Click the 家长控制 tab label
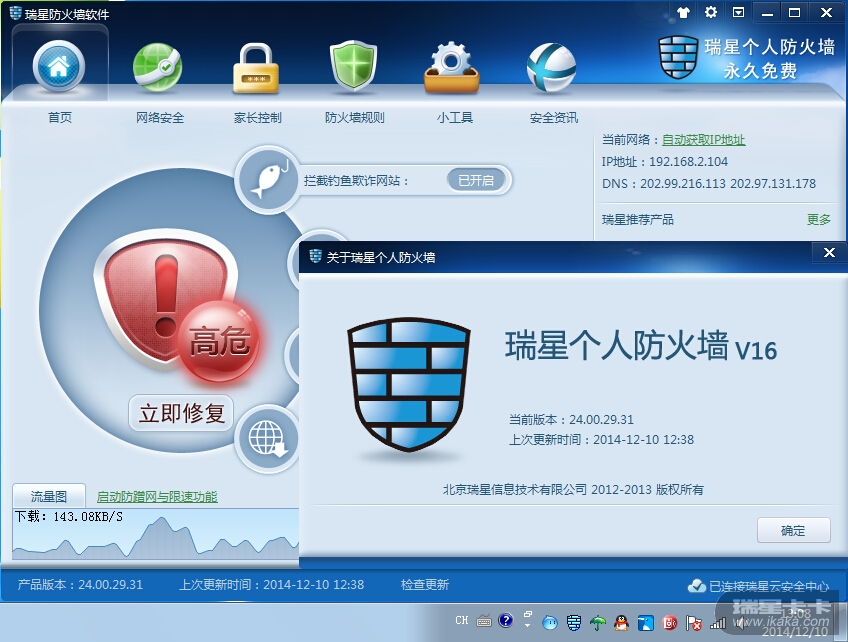Screen dimensions: 848x642 coord(257,117)
